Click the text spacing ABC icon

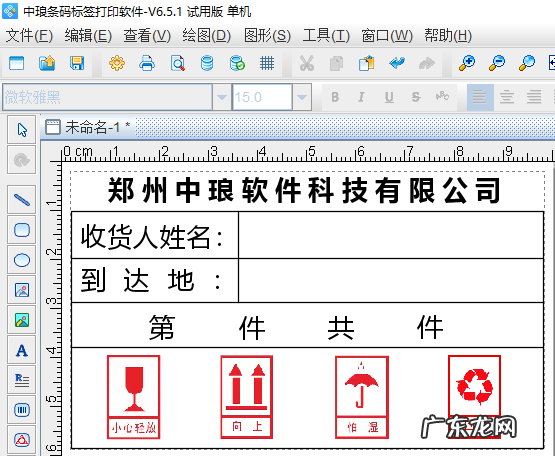tap(442, 96)
